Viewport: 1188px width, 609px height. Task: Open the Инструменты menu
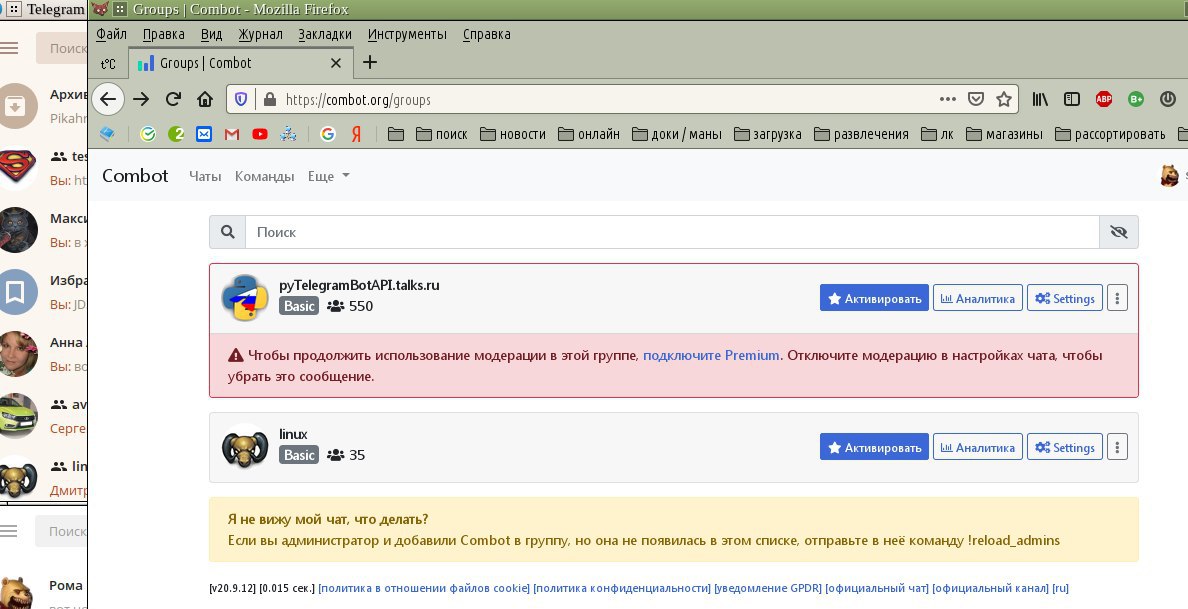[408, 34]
